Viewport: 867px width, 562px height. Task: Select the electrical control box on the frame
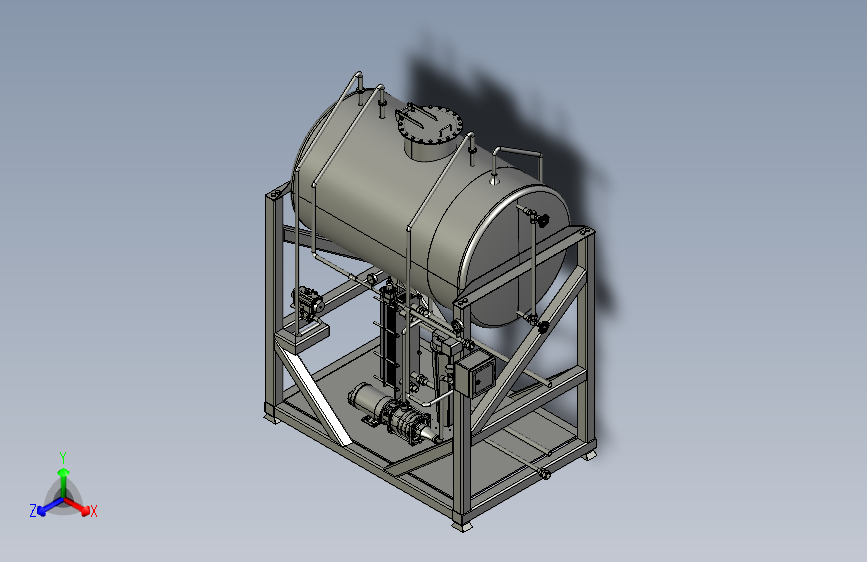tap(475, 374)
